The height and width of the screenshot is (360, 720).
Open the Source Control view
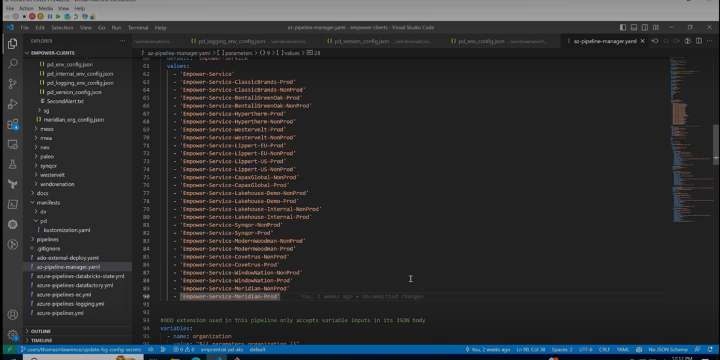tap(12, 84)
